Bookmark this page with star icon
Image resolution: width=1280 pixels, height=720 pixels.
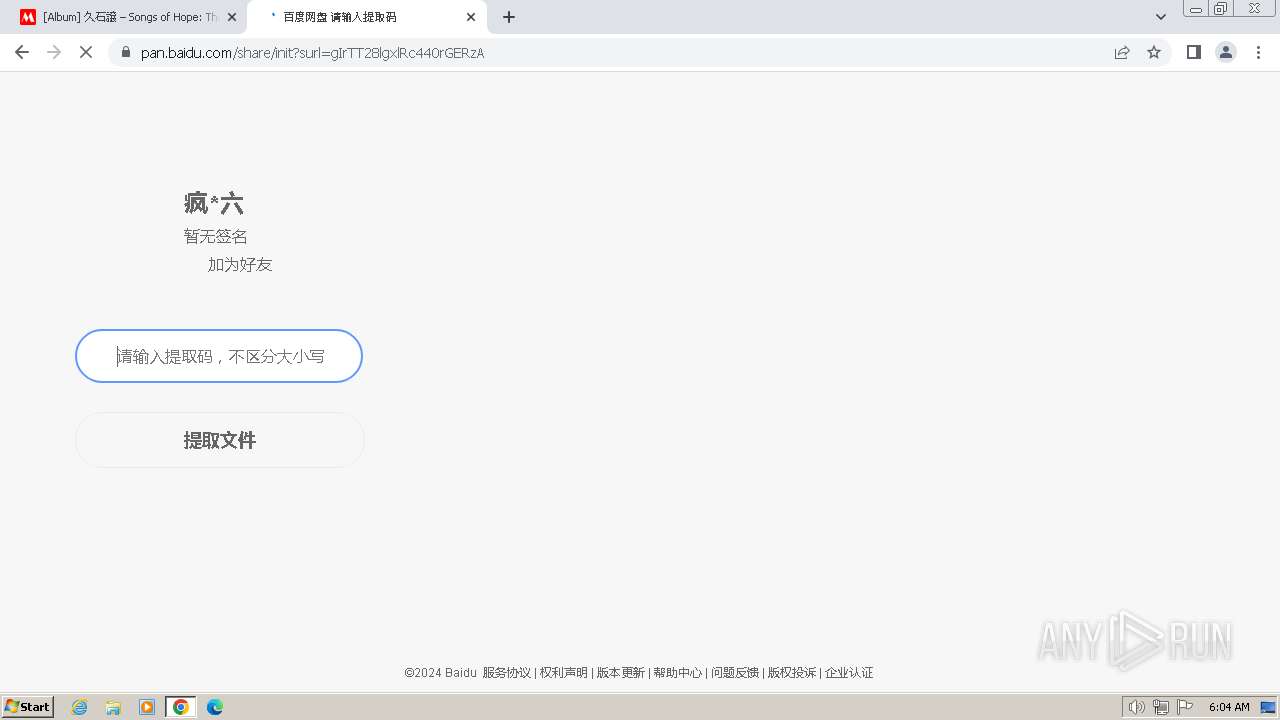(x=1154, y=52)
